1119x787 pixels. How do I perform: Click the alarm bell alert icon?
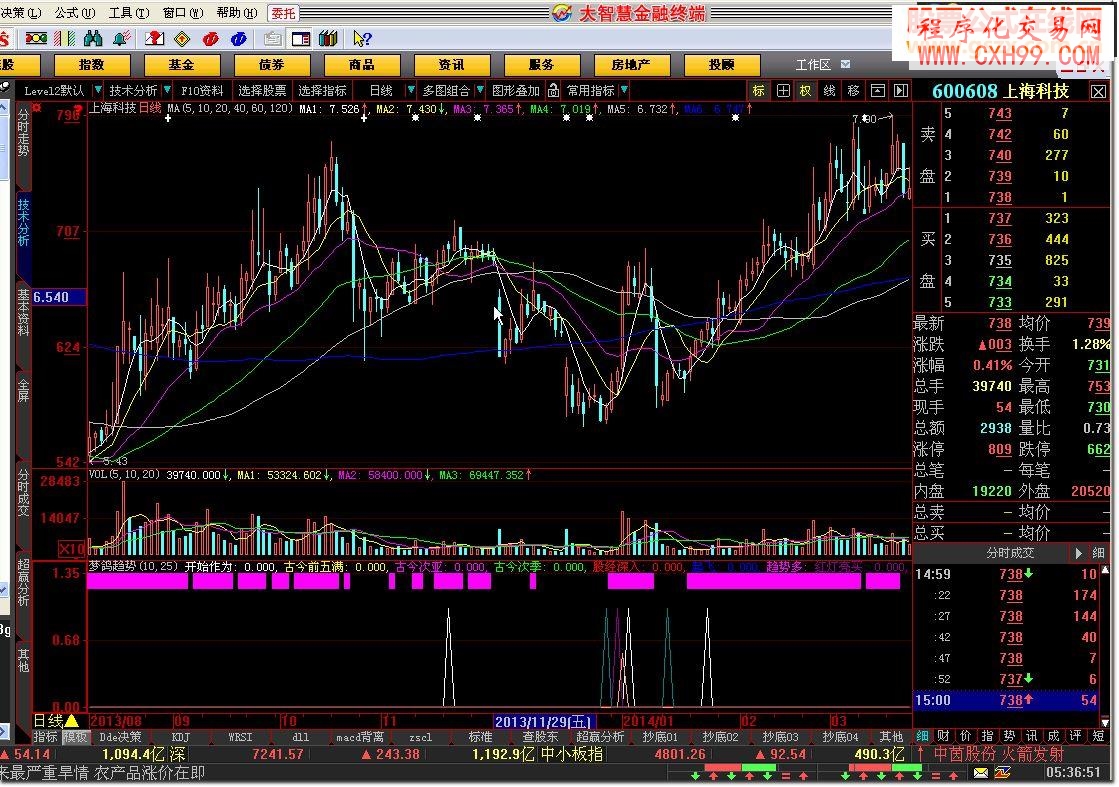coord(121,39)
